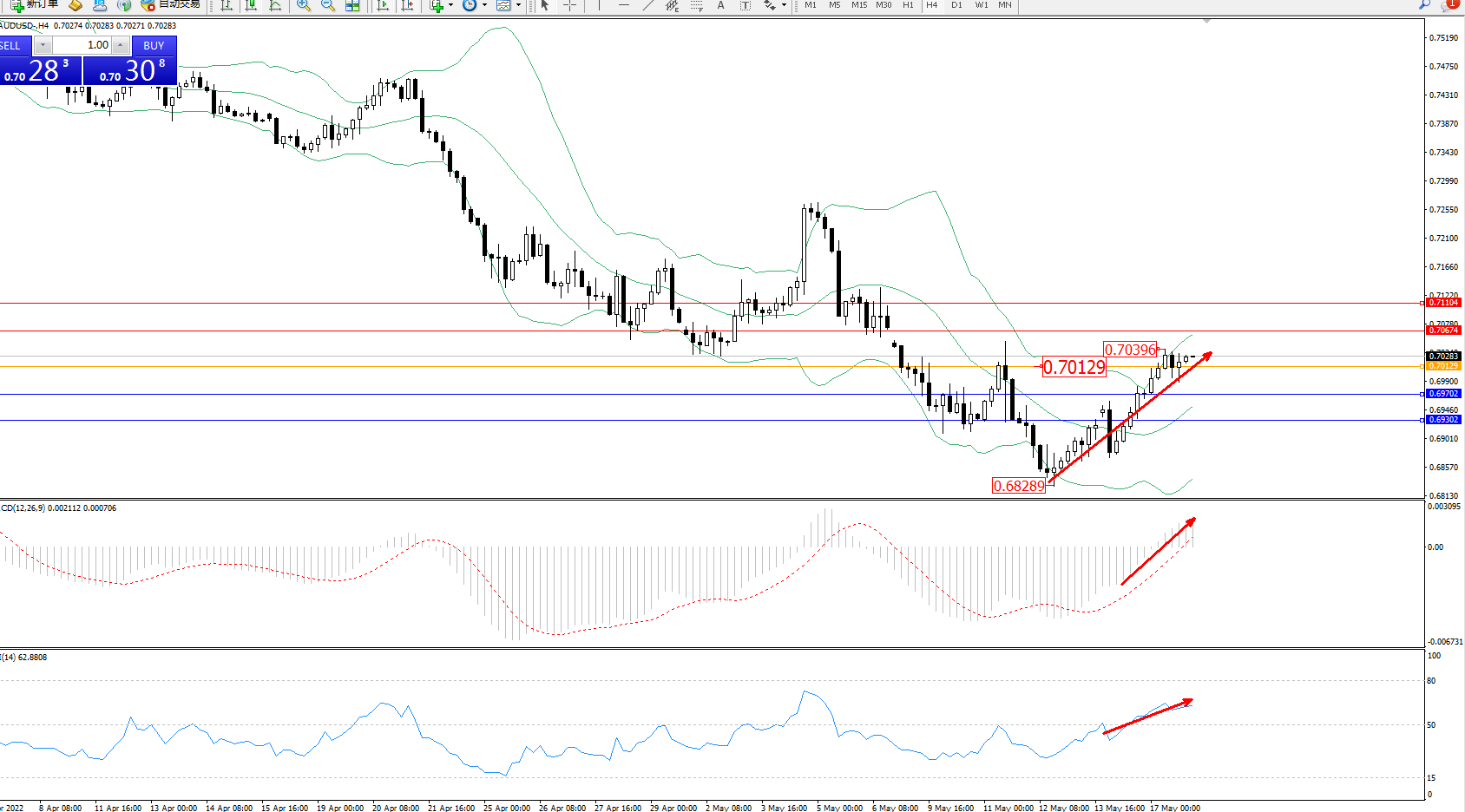Toggle the auto trading button
This screenshot has height=812, width=1465.
coord(171,5)
